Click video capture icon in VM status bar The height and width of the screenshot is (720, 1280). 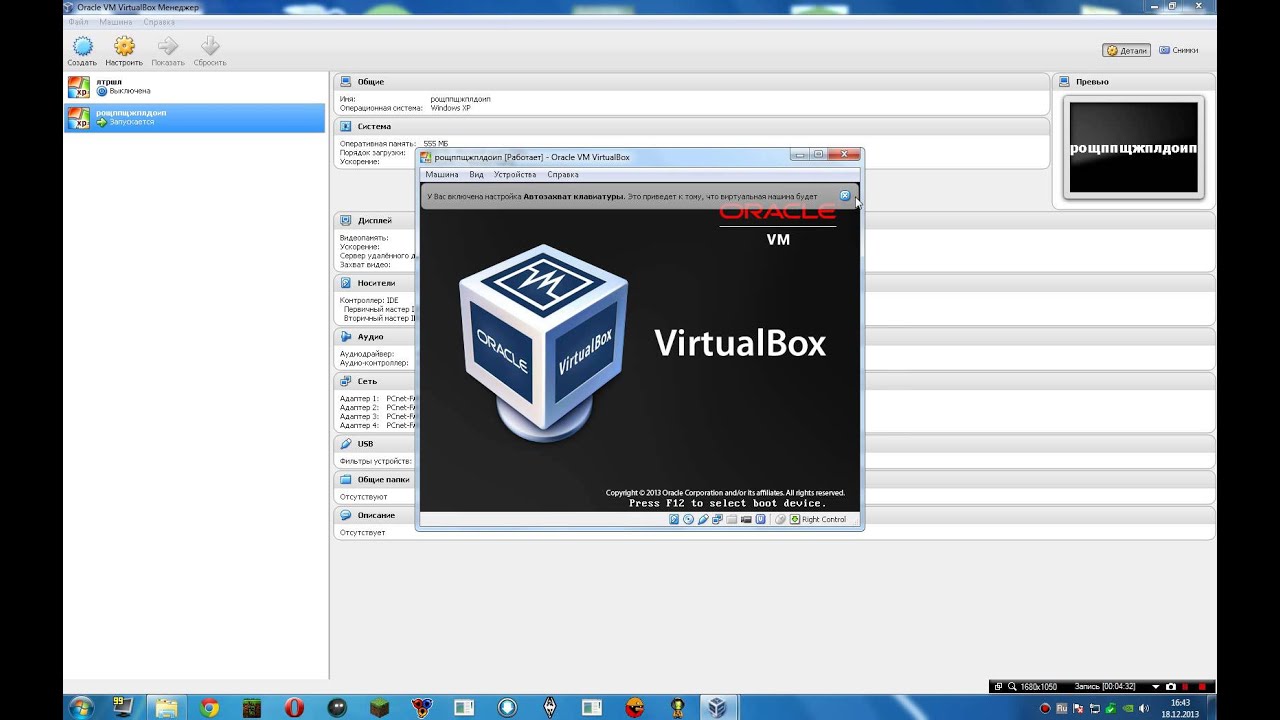[x=746, y=519]
